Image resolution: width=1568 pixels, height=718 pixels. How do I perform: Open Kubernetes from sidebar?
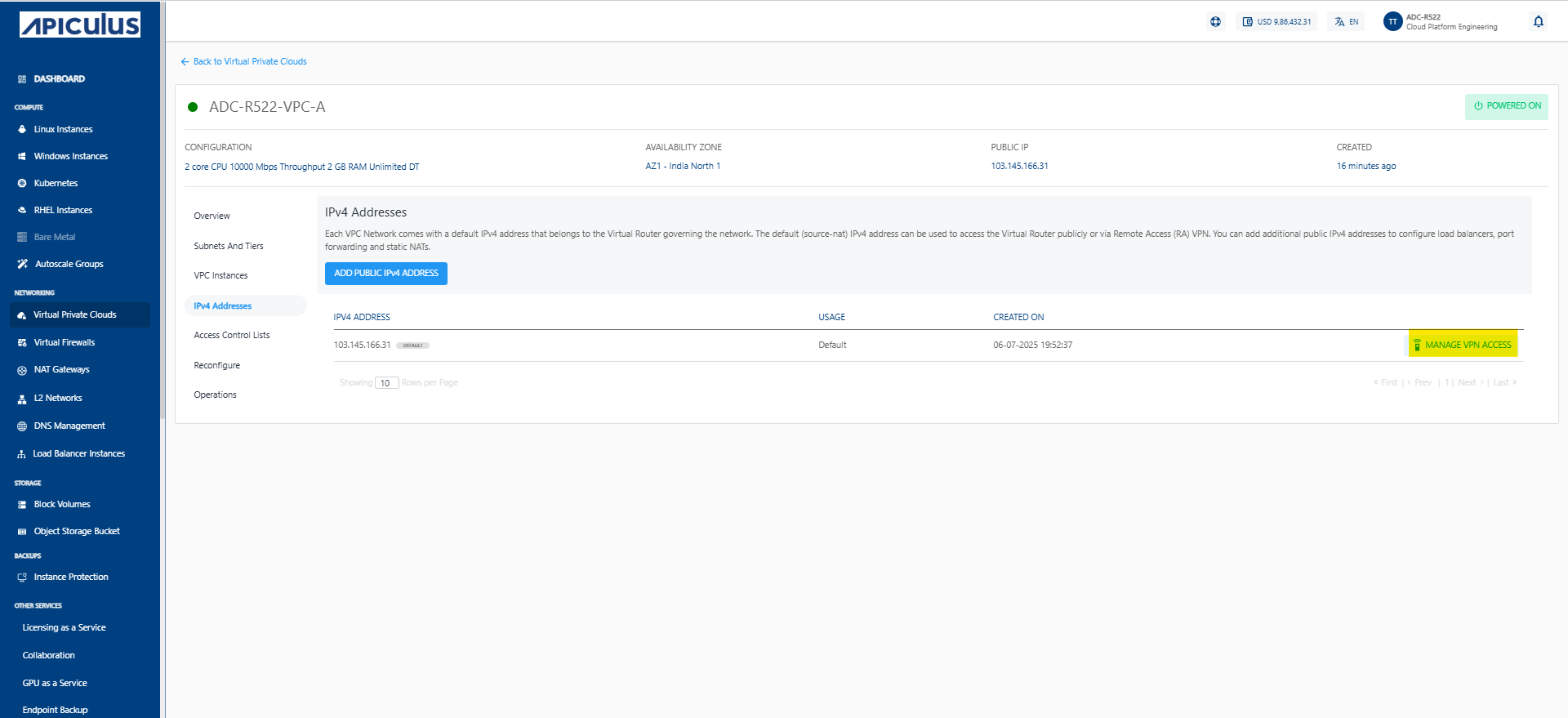[x=56, y=184]
